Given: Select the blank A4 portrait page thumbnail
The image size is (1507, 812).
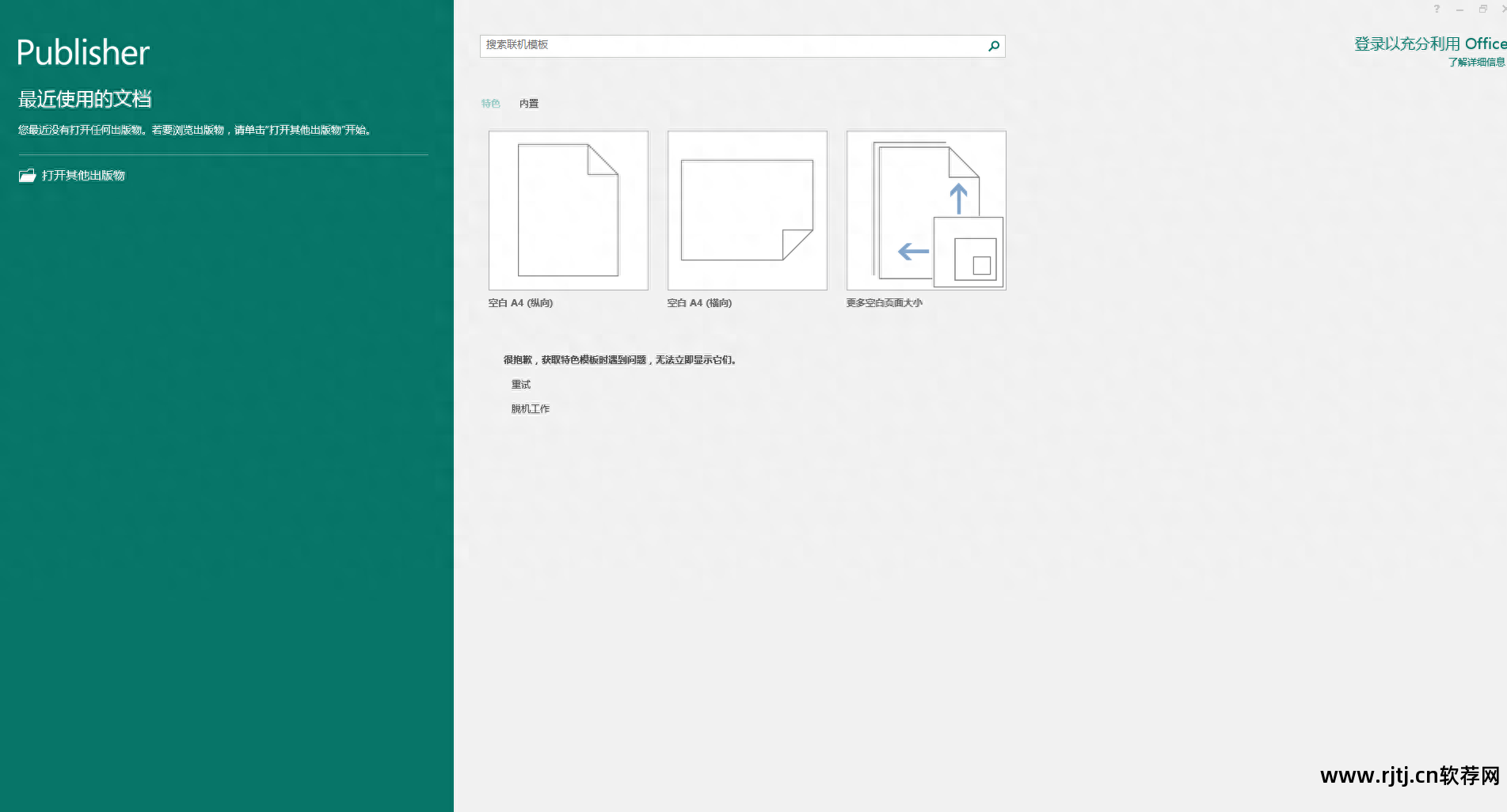Looking at the screenshot, I should tap(568, 211).
